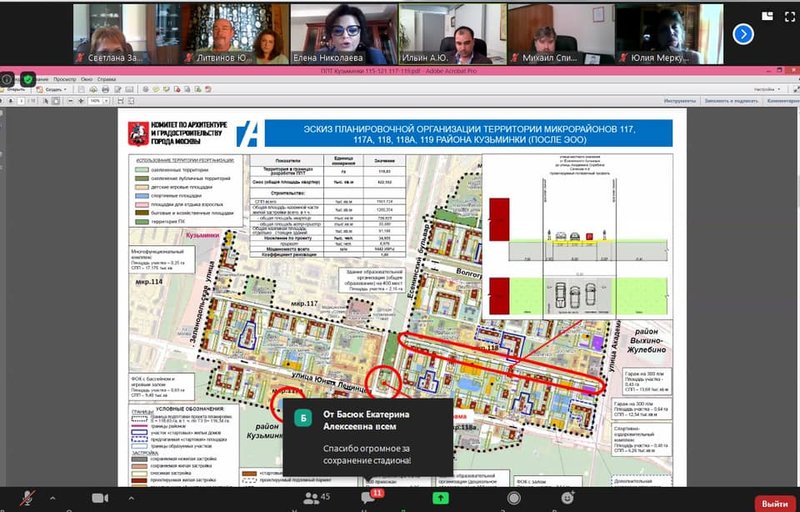
Task: Click green encryption shield icon
Action: click(x=28, y=80)
